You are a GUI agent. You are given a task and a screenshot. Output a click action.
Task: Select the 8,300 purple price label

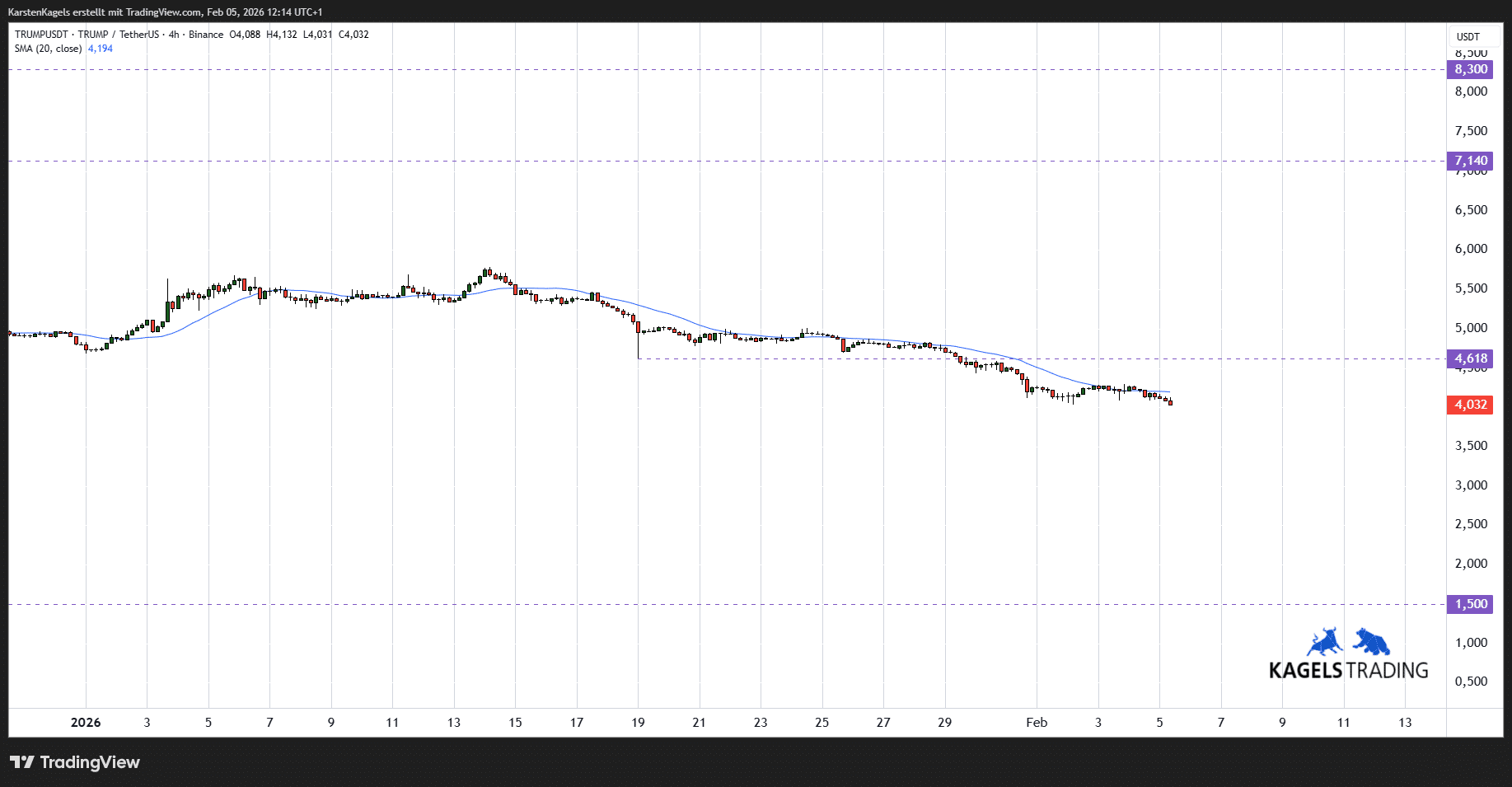1470,69
